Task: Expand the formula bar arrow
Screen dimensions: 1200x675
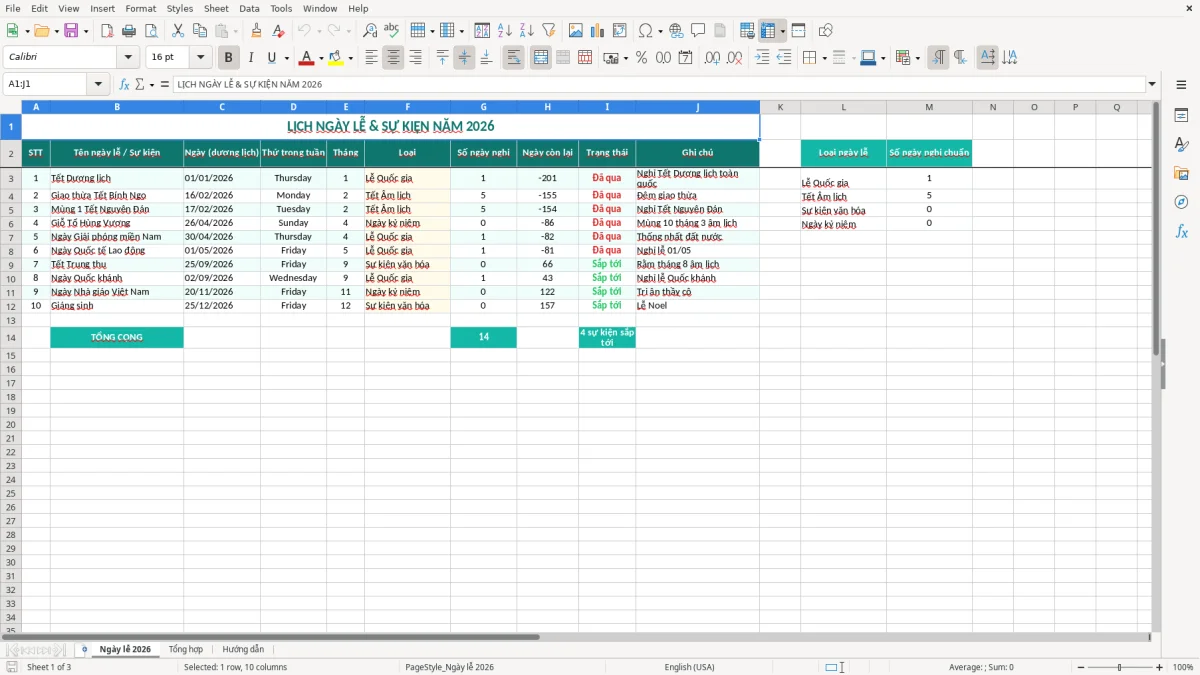Action: (1152, 85)
